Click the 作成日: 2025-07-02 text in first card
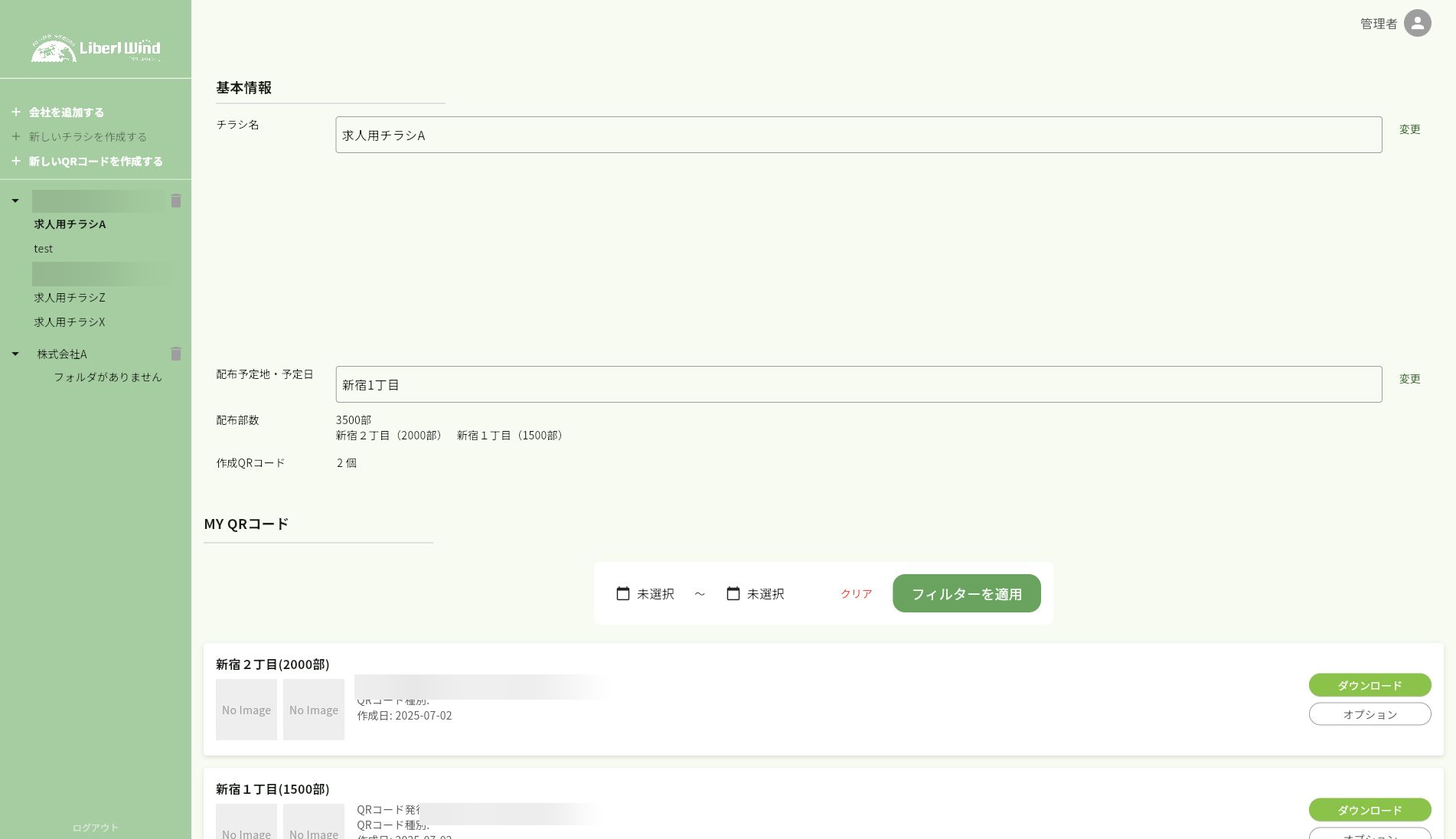The image size is (1456, 839). point(404,716)
